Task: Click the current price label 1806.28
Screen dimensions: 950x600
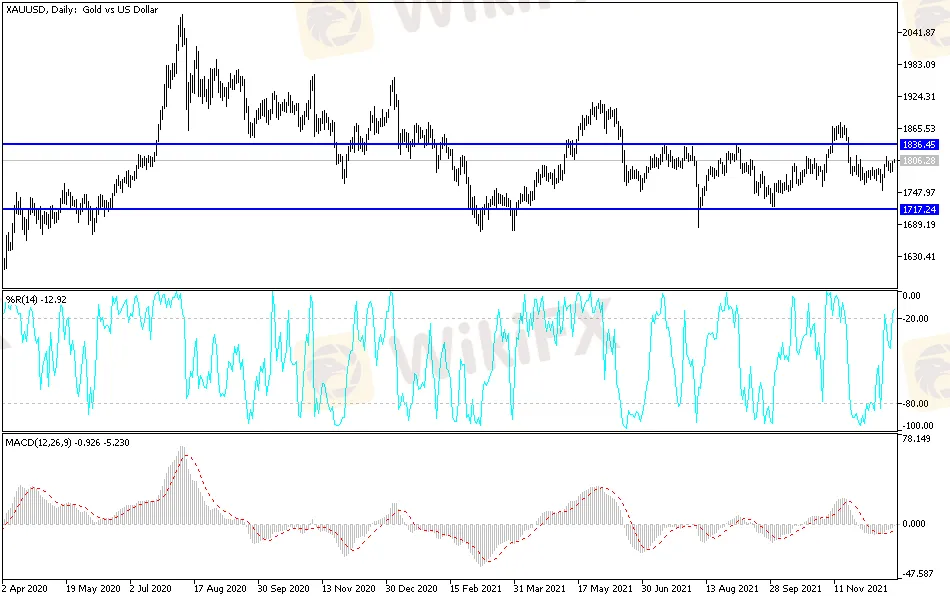Action: [919, 161]
